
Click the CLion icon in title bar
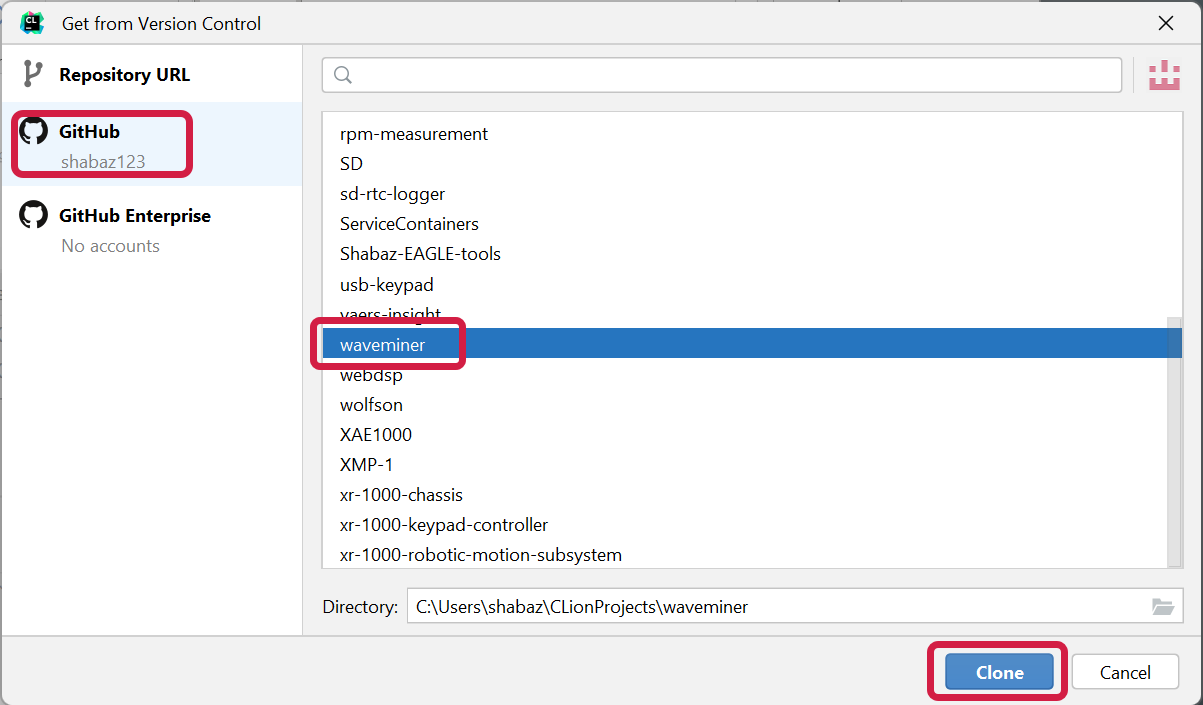click(32, 22)
